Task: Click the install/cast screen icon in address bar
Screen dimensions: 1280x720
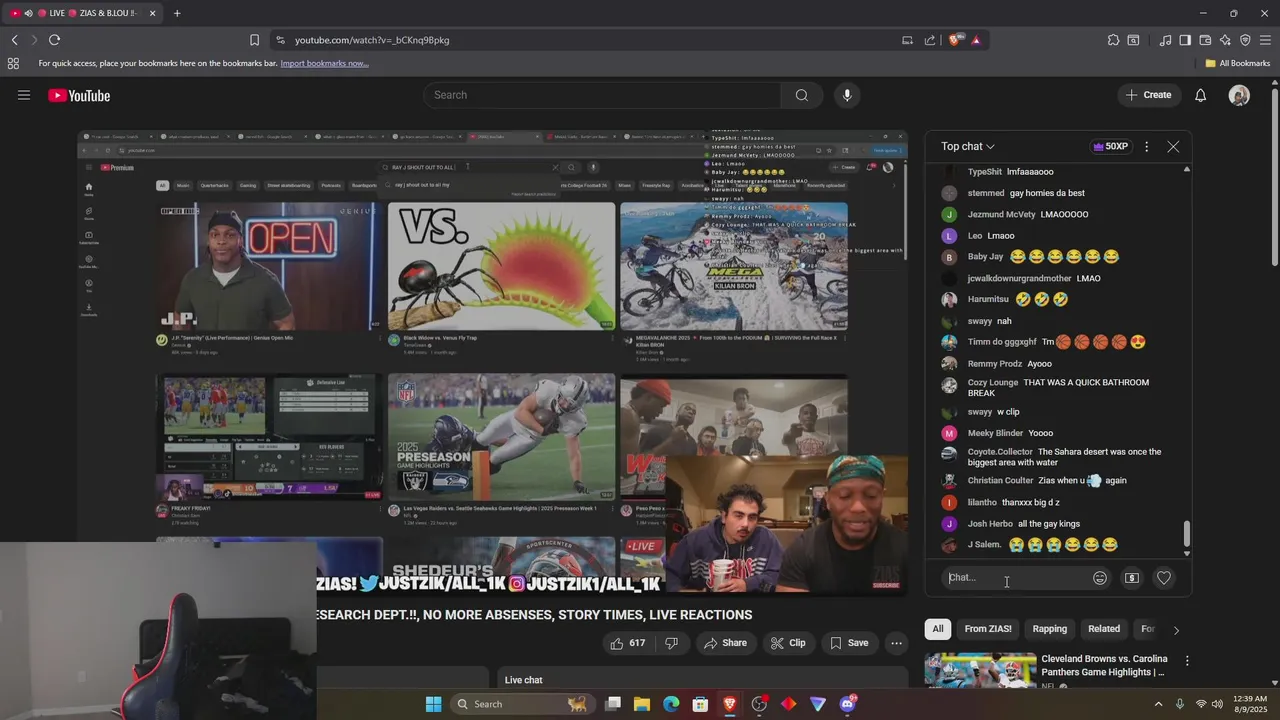Action: (x=907, y=40)
